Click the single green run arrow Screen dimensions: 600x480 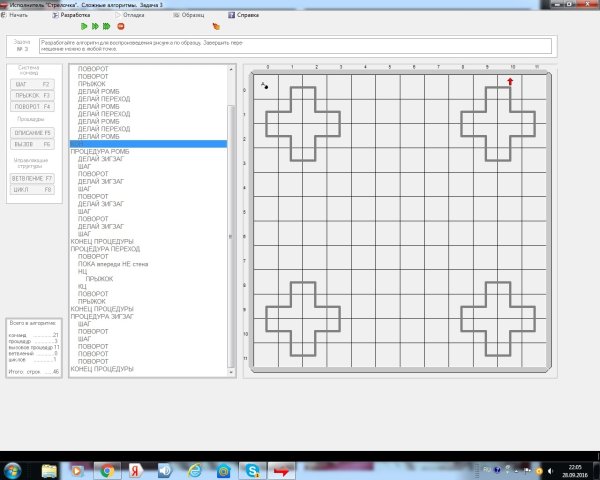pos(84,27)
